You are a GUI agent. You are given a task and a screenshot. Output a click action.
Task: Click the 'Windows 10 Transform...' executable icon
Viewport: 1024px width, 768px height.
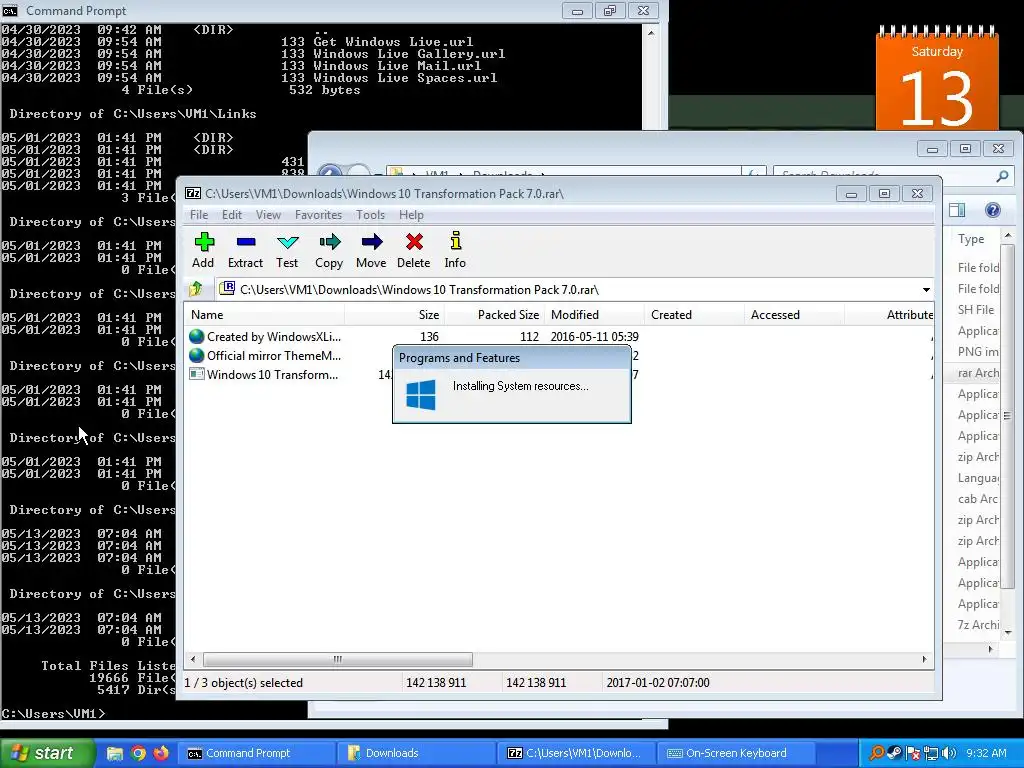(197, 374)
